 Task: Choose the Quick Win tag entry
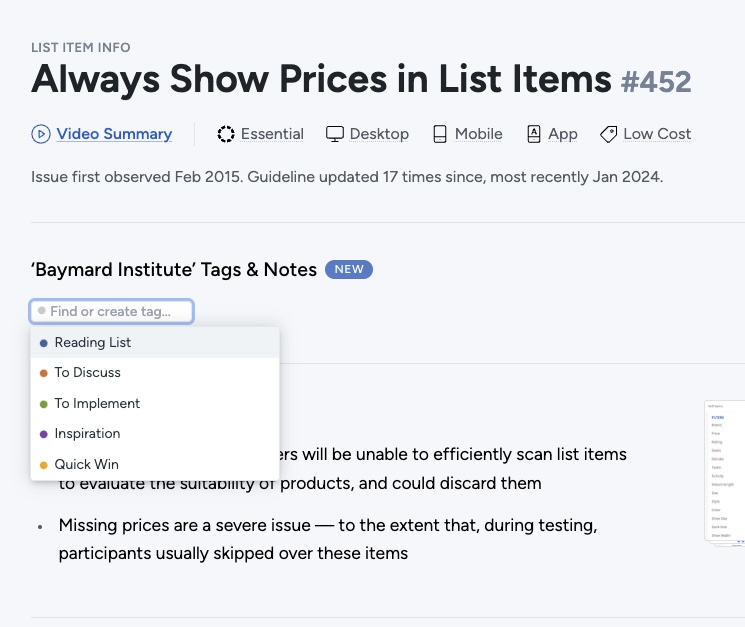86,464
